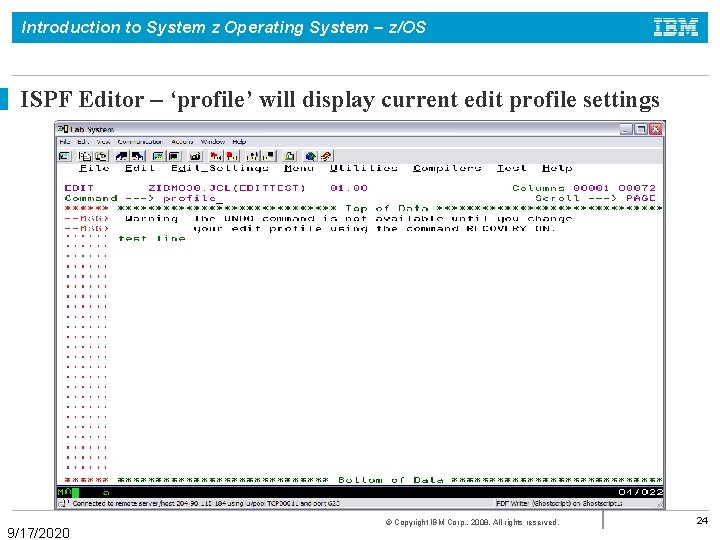Click the MA session indicator in status line

click(64, 492)
